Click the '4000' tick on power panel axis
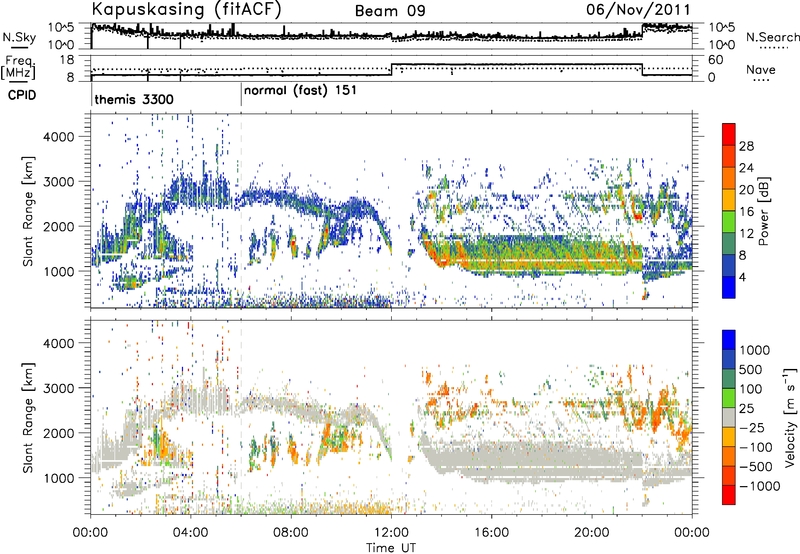Viewport: 800px width, 554px height. 58,137
